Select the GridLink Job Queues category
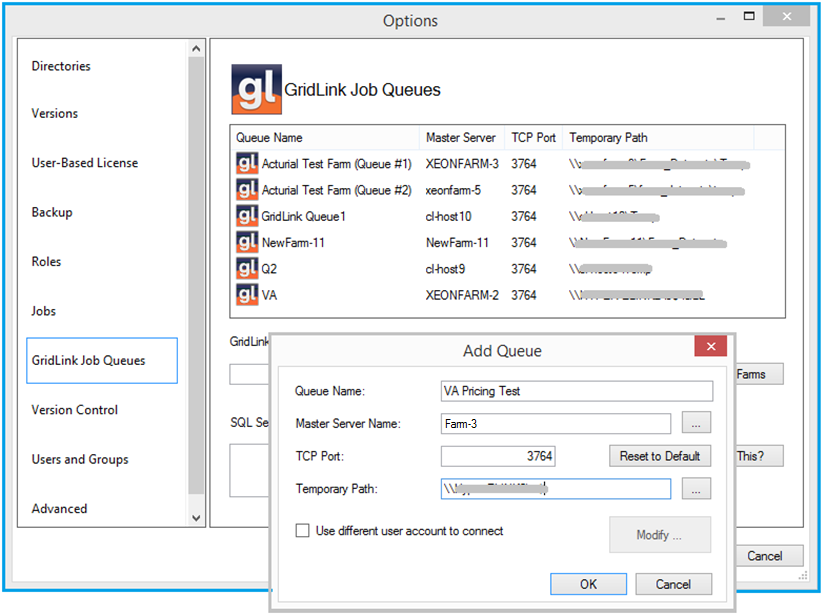 (102, 361)
